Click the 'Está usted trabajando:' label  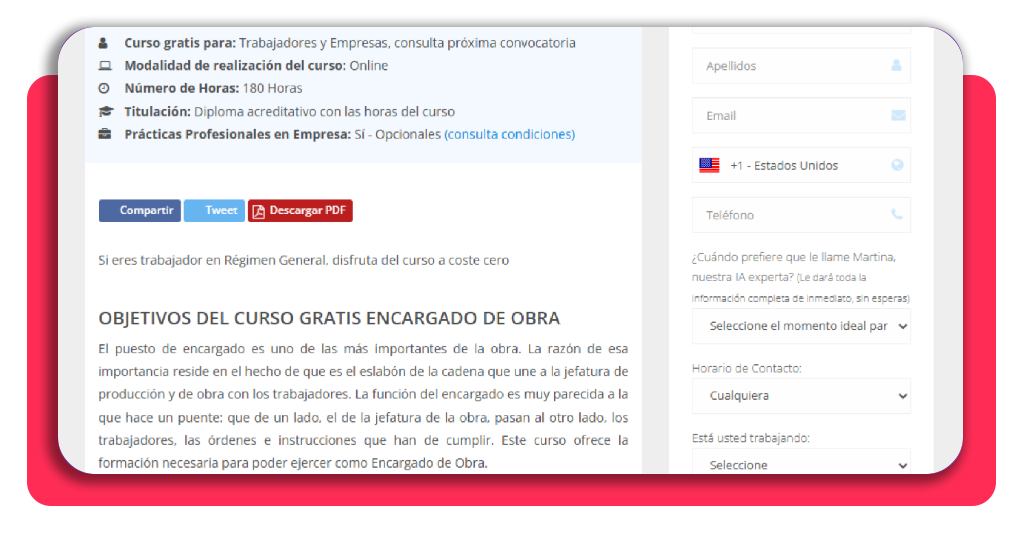coord(750,438)
